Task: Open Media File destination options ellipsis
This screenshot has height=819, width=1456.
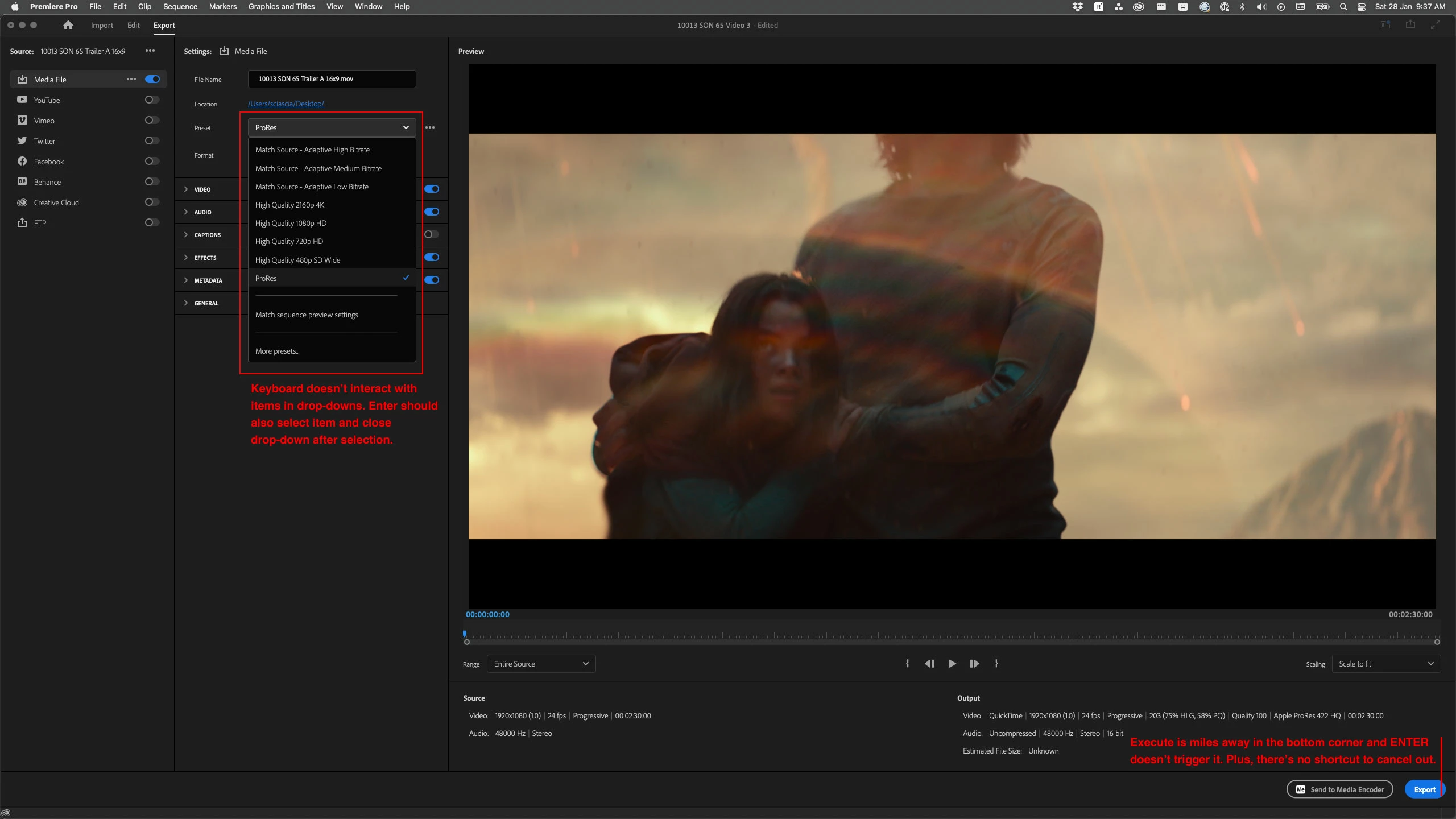Action: point(131,79)
